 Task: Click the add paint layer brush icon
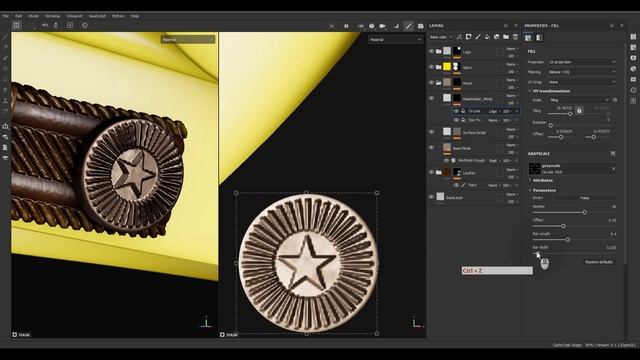pos(478,37)
